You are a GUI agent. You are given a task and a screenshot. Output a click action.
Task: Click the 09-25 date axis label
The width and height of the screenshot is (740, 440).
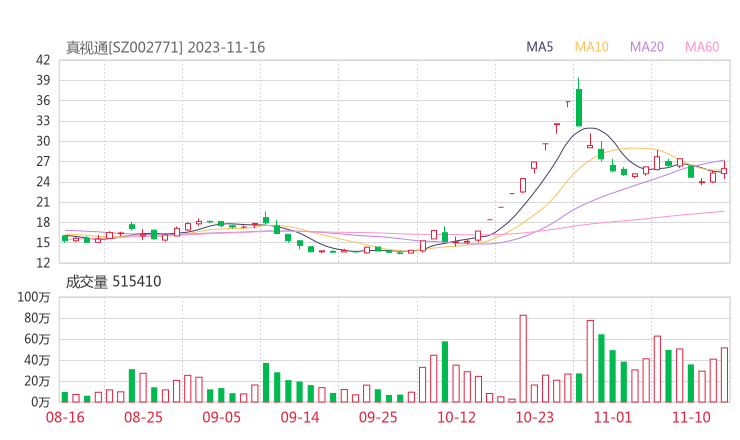(x=378, y=417)
